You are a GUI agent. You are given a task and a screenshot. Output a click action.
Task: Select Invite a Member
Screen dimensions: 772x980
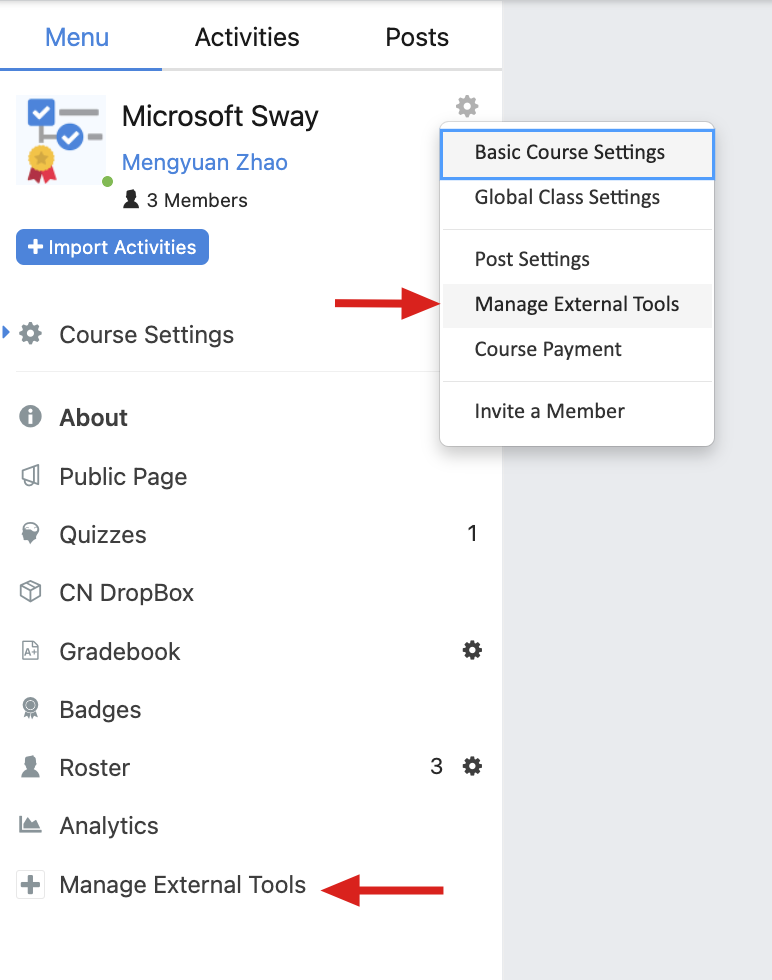(577, 411)
